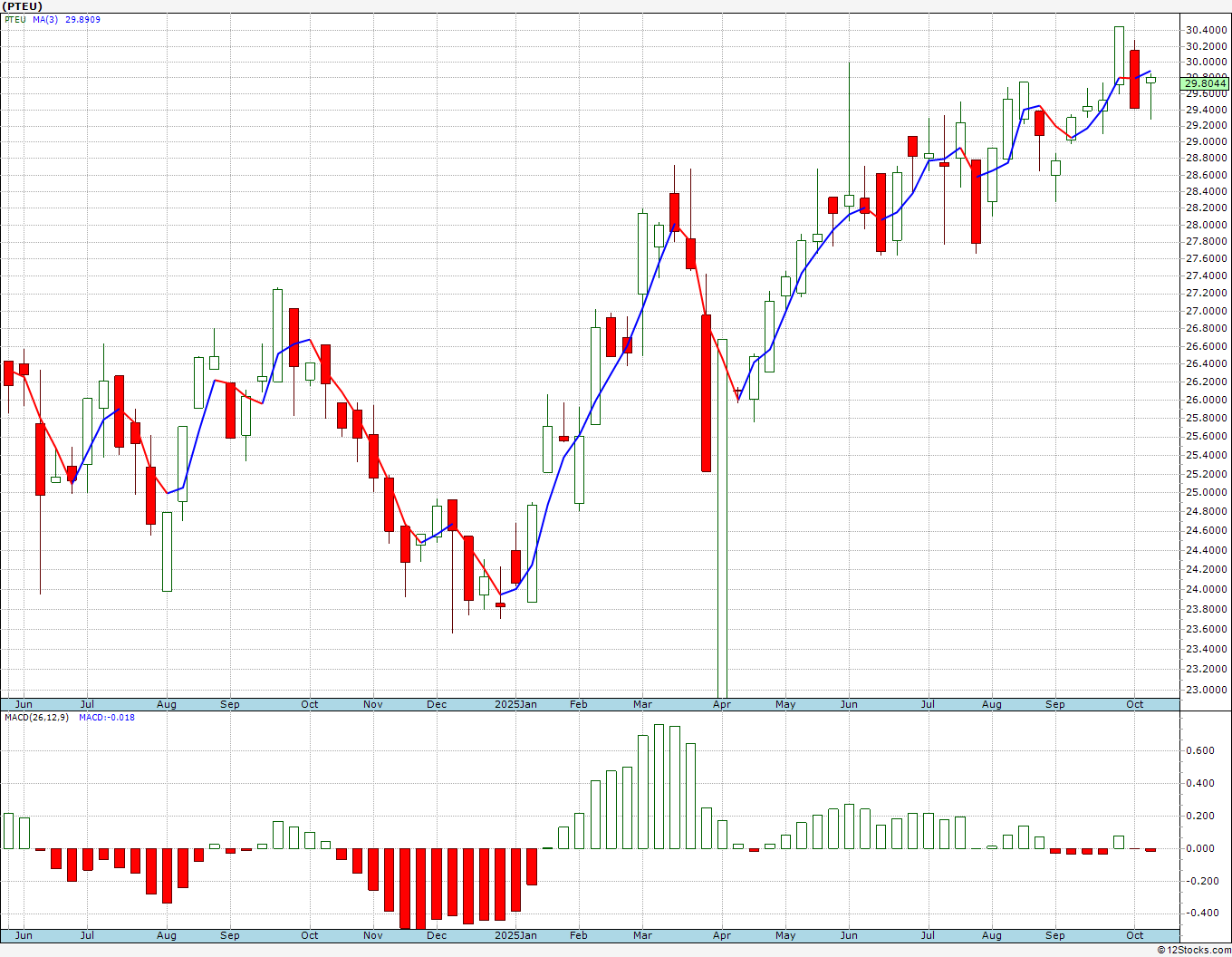Image resolution: width=1232 pixels, height=957 pixels.
Task: Click Apr on the MACD panel axis
Action: coord(722,935)
